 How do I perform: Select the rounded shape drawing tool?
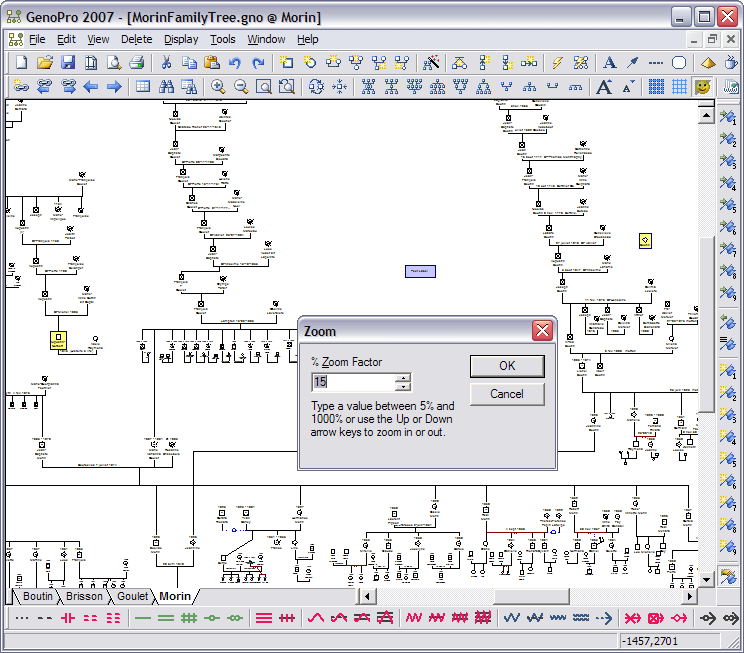(679, 62)
